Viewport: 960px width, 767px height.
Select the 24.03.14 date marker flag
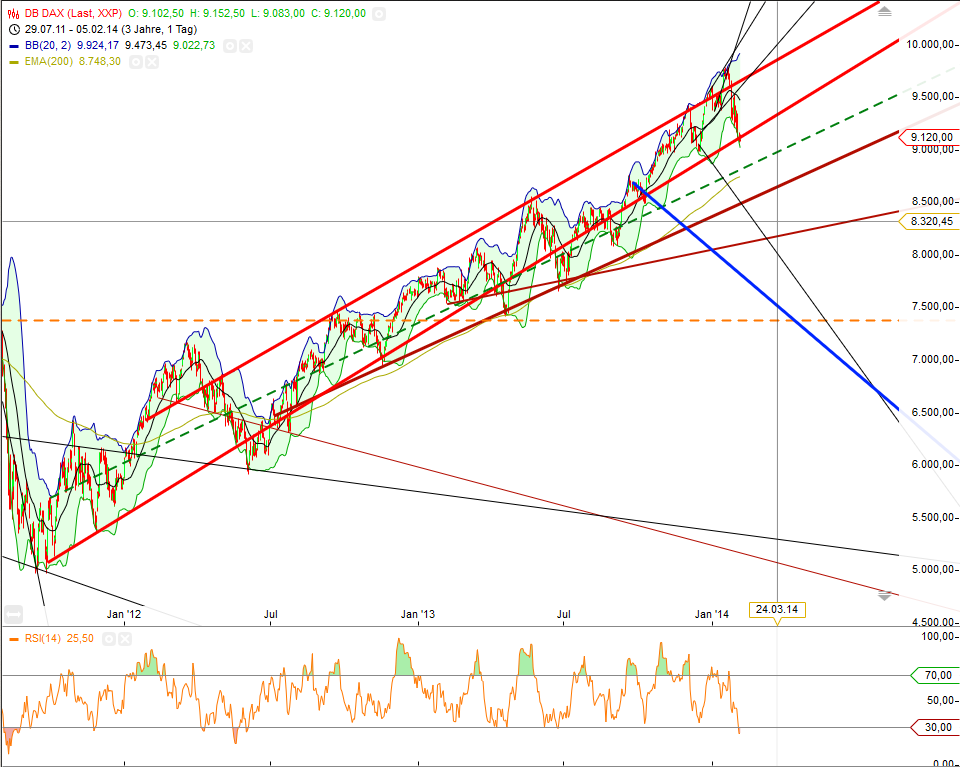[x=776, y=609]
